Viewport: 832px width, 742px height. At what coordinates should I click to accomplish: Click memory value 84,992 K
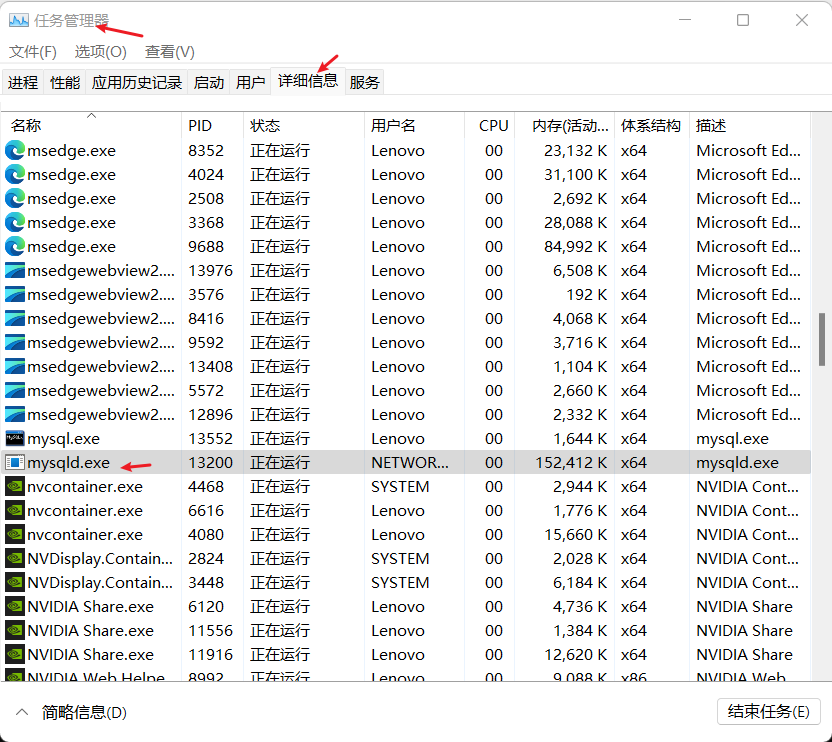click(576, 247)
